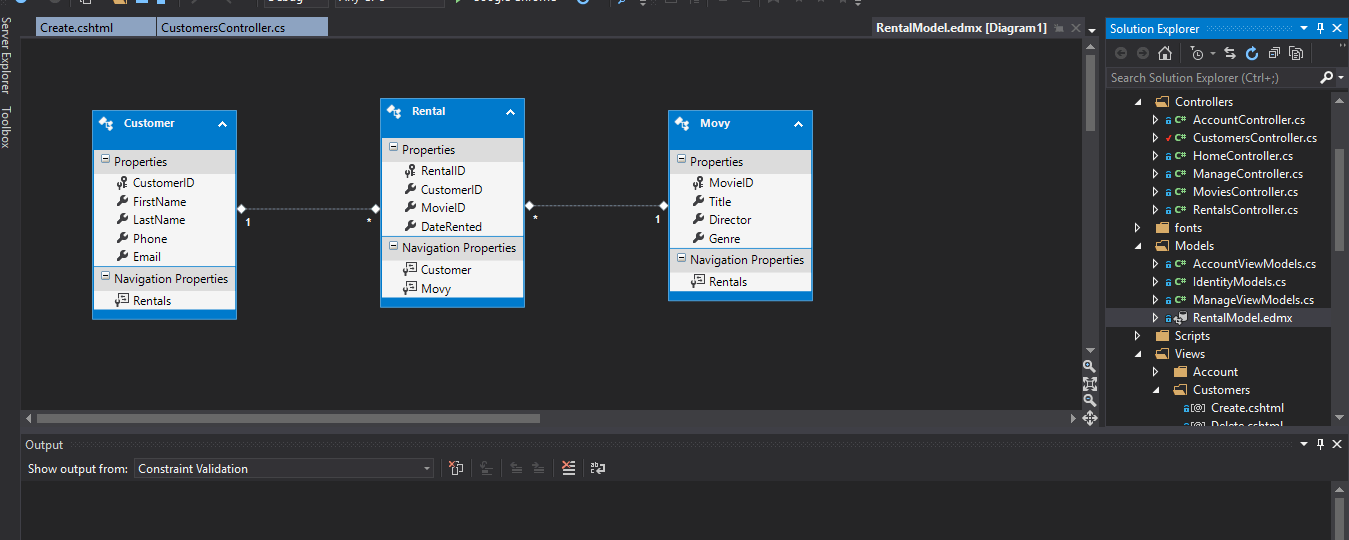Zoom out of the entity diagram

[1089, 399]
